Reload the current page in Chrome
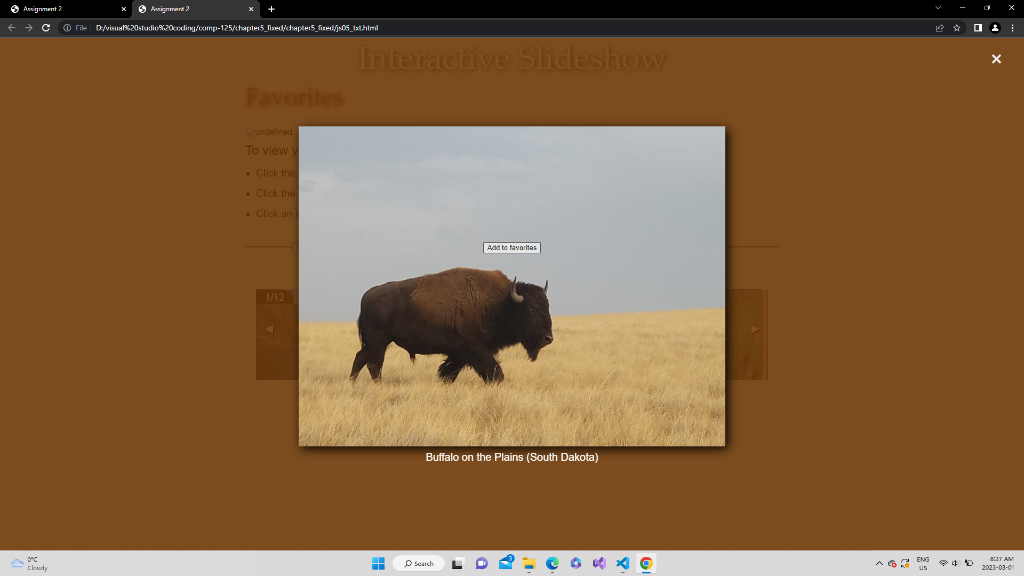This screenshot has width=1024, height=576. tap(44, 28)
